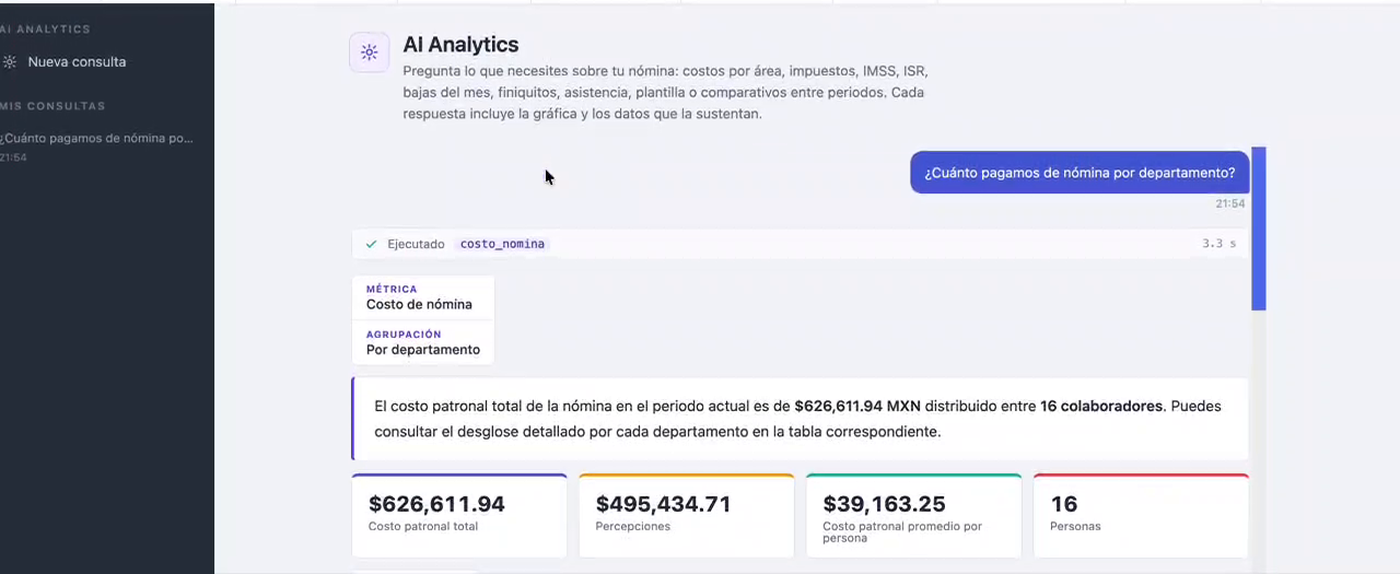Select the Percepciones $495,434.71 card

pos(686,515)
